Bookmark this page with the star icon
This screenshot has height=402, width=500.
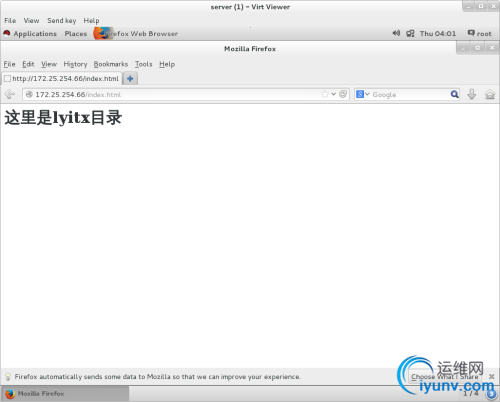pos(325,94)
